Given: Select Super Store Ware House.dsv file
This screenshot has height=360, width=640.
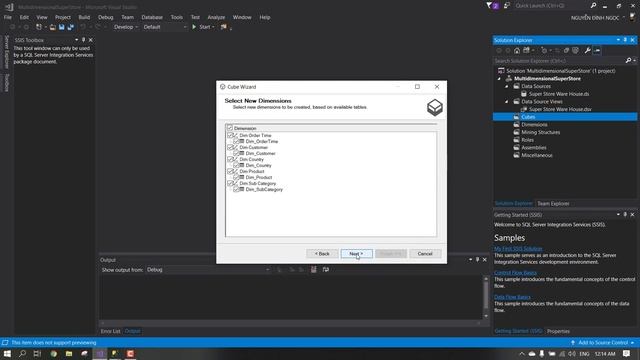Looking at the screenshot, I should [560, 109].
